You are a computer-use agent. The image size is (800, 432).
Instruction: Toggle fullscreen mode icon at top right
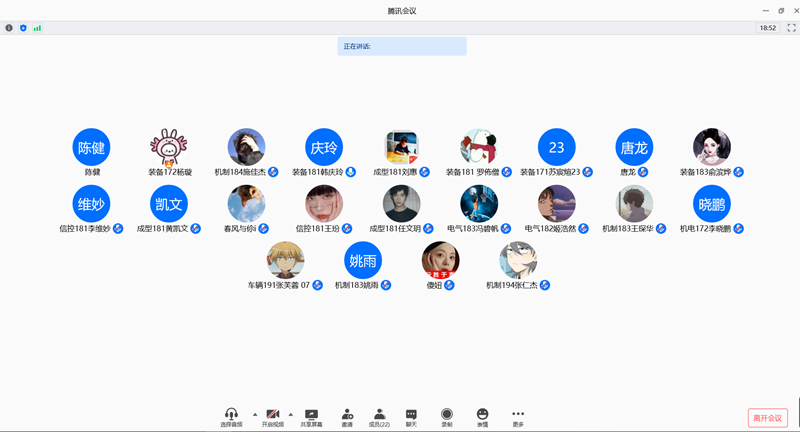pos(791,28)
